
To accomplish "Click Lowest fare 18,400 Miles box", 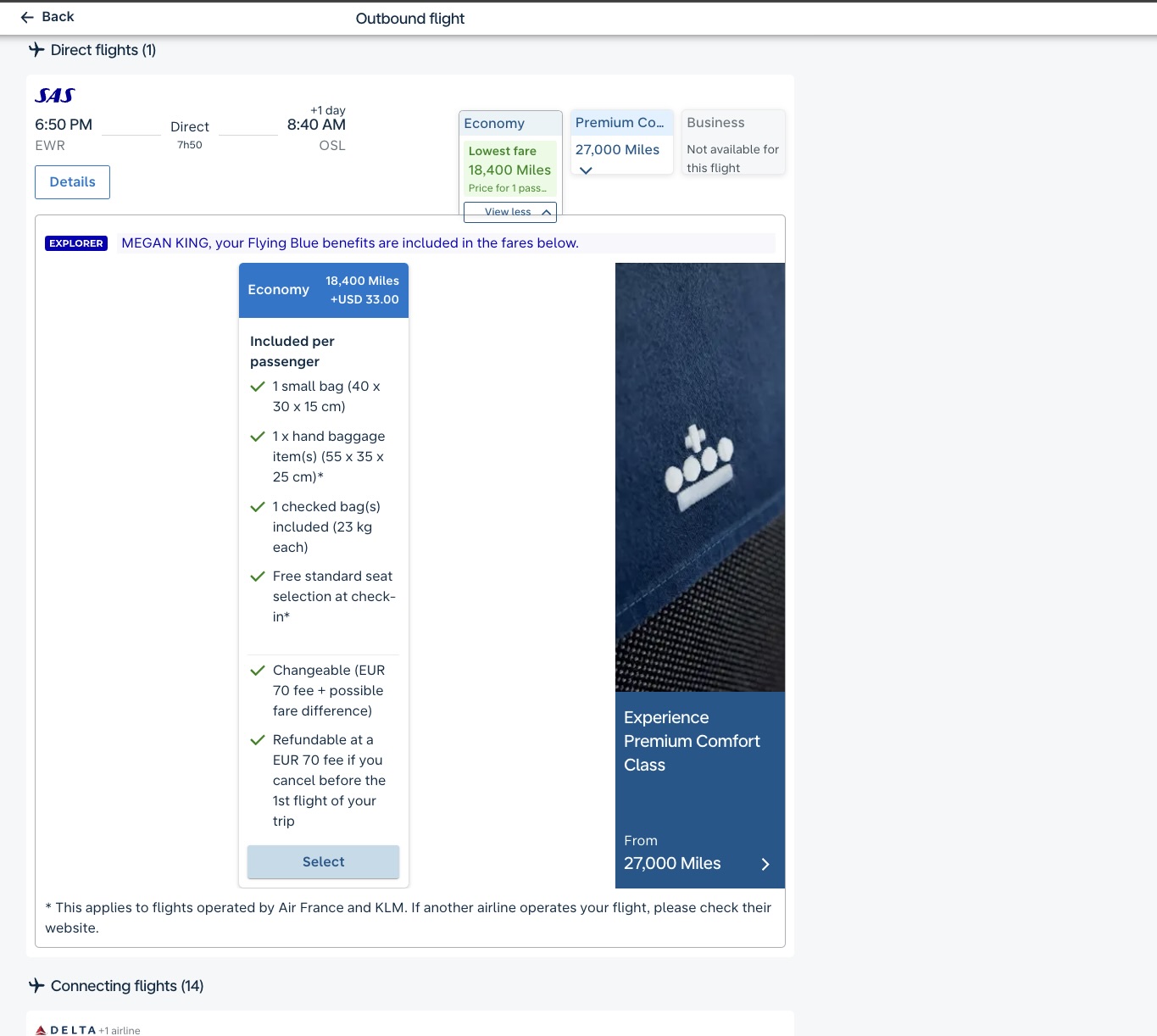I will pyautogui.click(x=509, y=170).
